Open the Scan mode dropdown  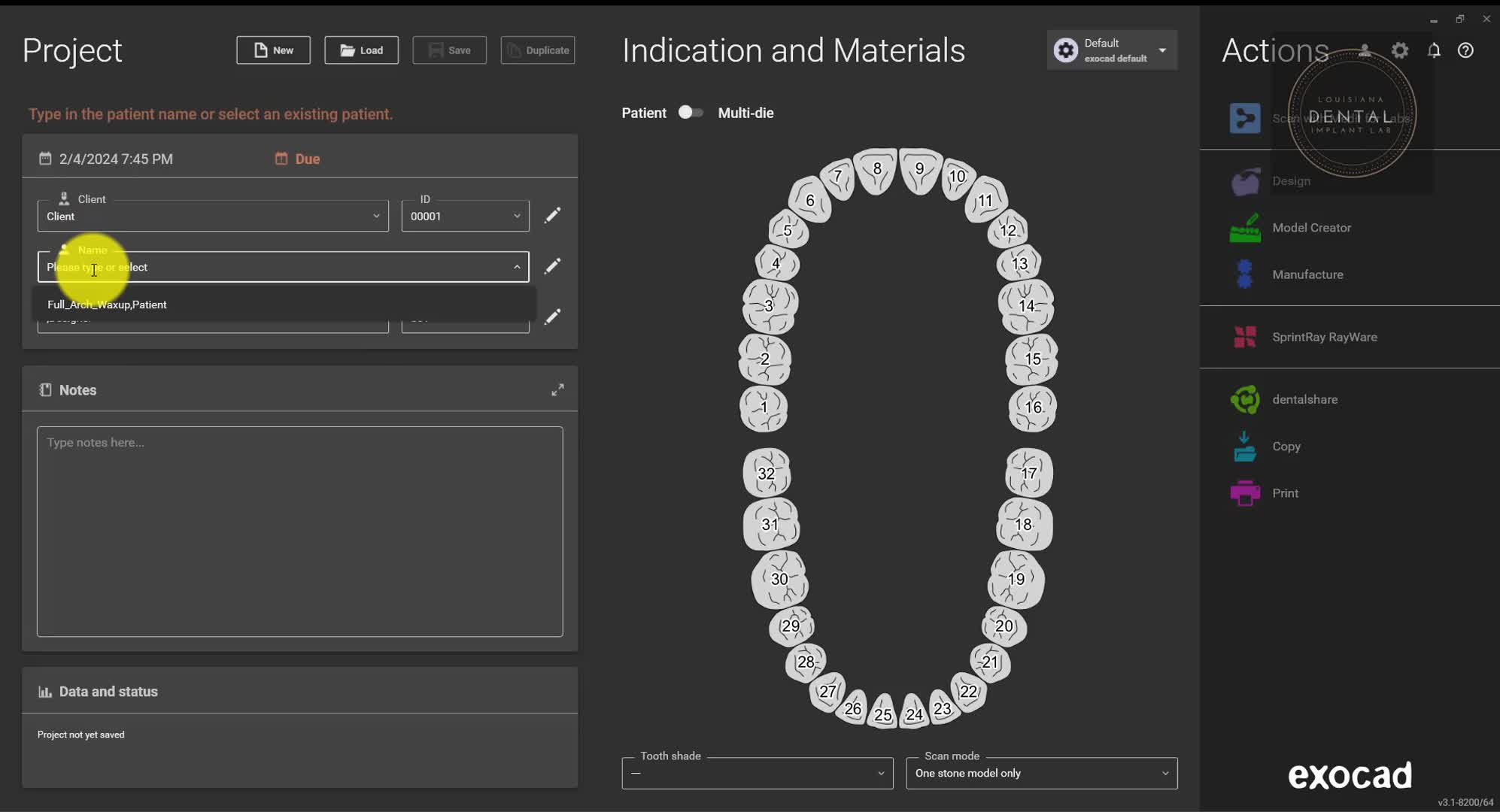pos(1042,773)
